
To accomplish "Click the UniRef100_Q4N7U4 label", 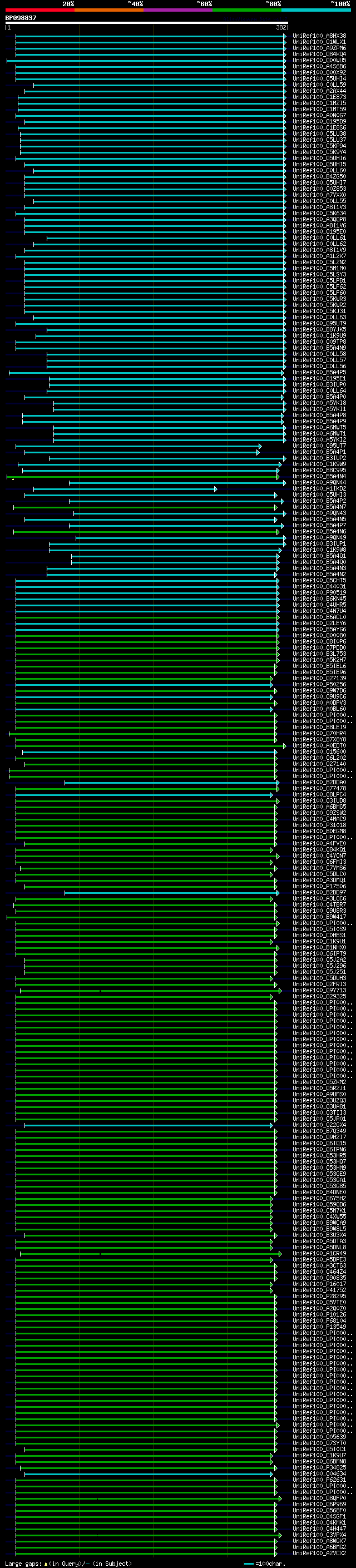I will point(319,611).
